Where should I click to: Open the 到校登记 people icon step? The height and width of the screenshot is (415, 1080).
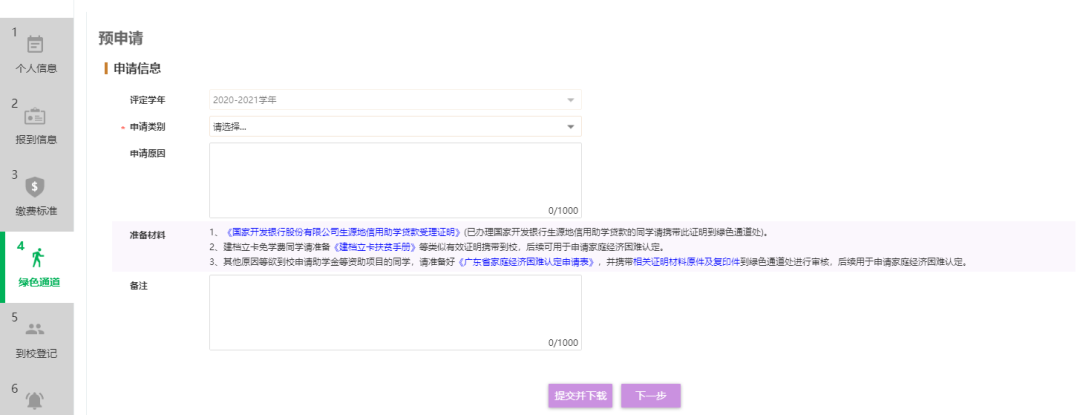tap(34, 329)
